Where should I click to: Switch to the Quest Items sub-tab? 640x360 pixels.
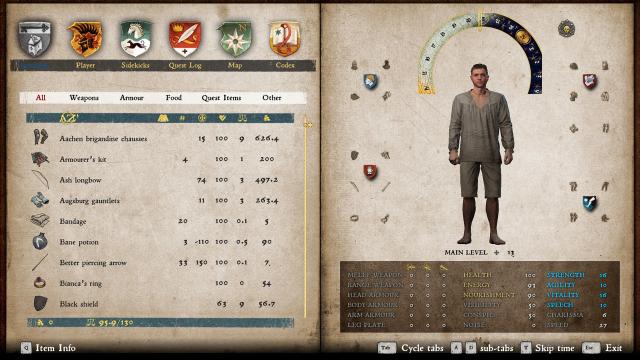pos(221,98)
